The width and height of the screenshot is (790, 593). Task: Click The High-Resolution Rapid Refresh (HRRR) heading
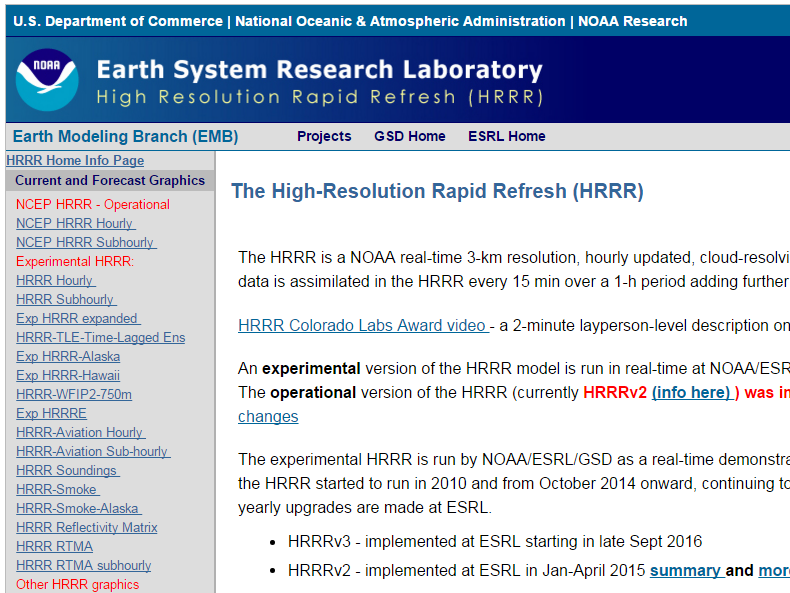[437, 191]
